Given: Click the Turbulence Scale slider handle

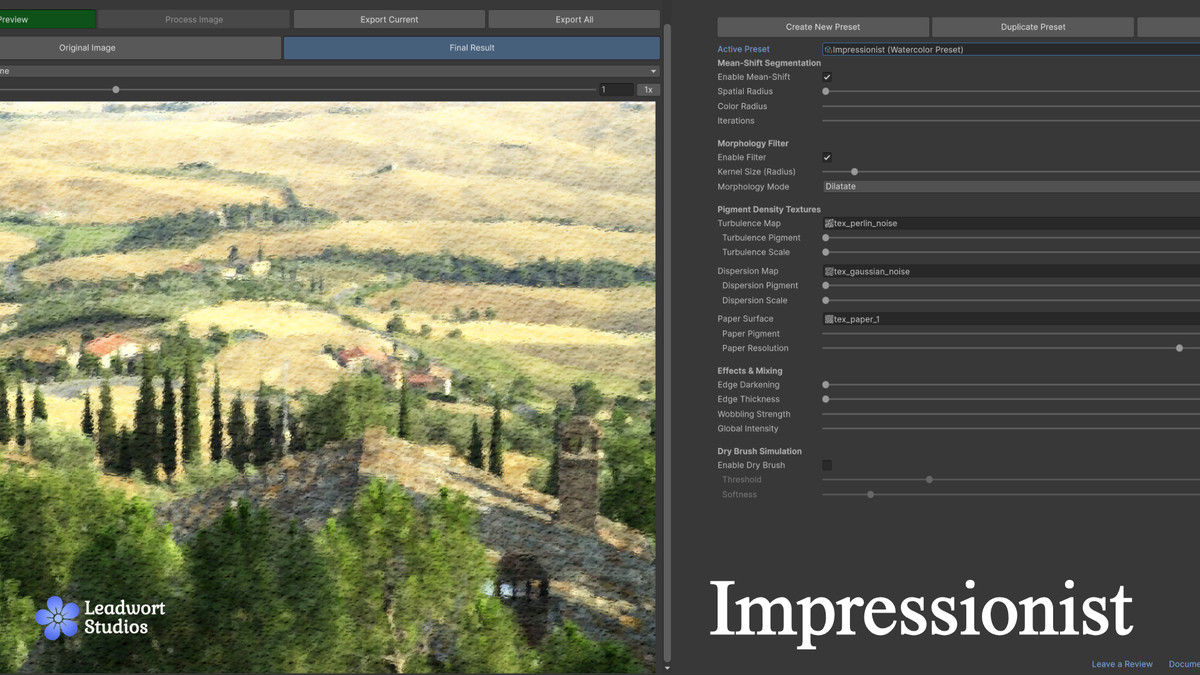Looking at the screenshot, I should pos(826,252).
